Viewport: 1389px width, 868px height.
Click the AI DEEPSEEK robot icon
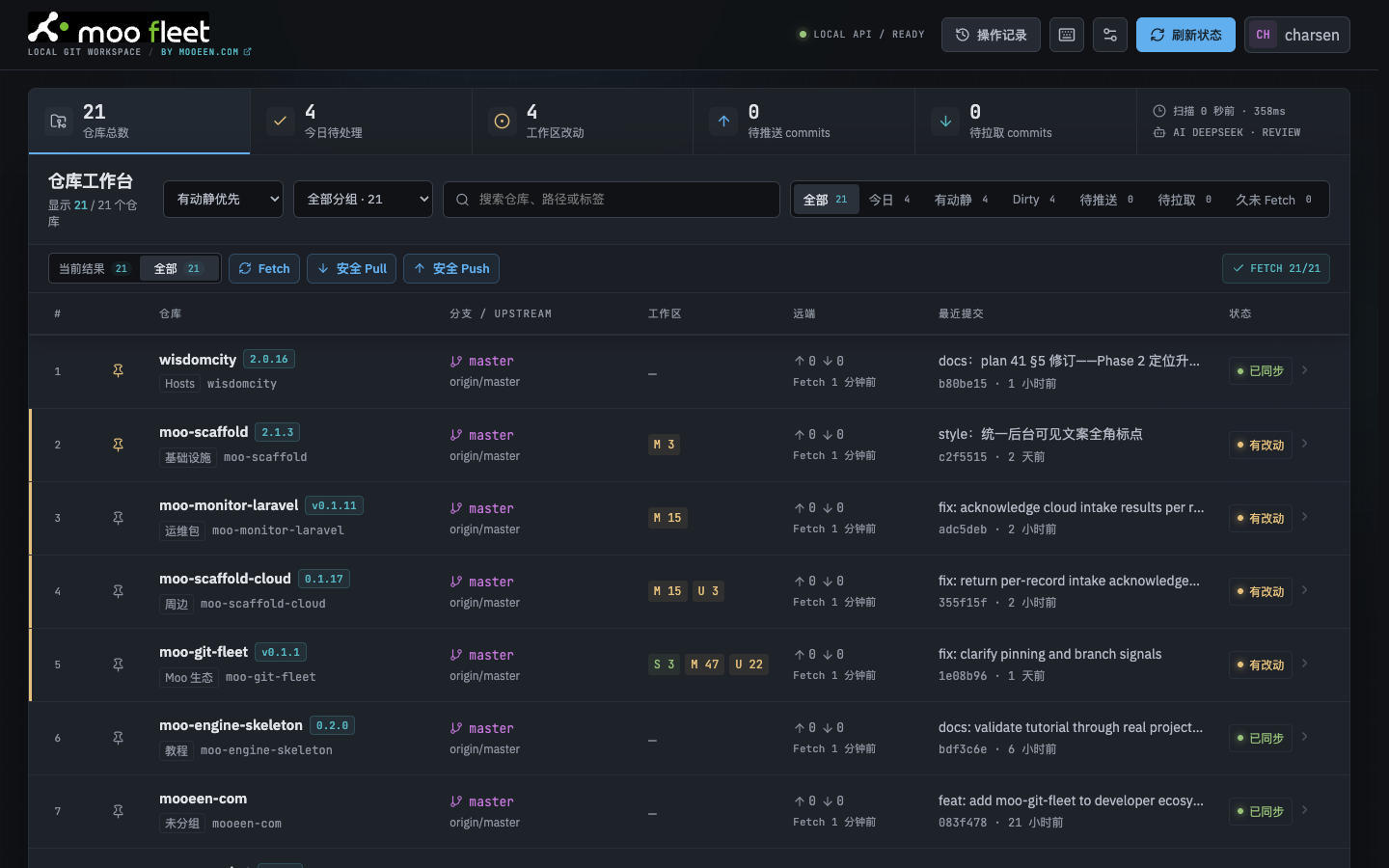coord(1159,132)
